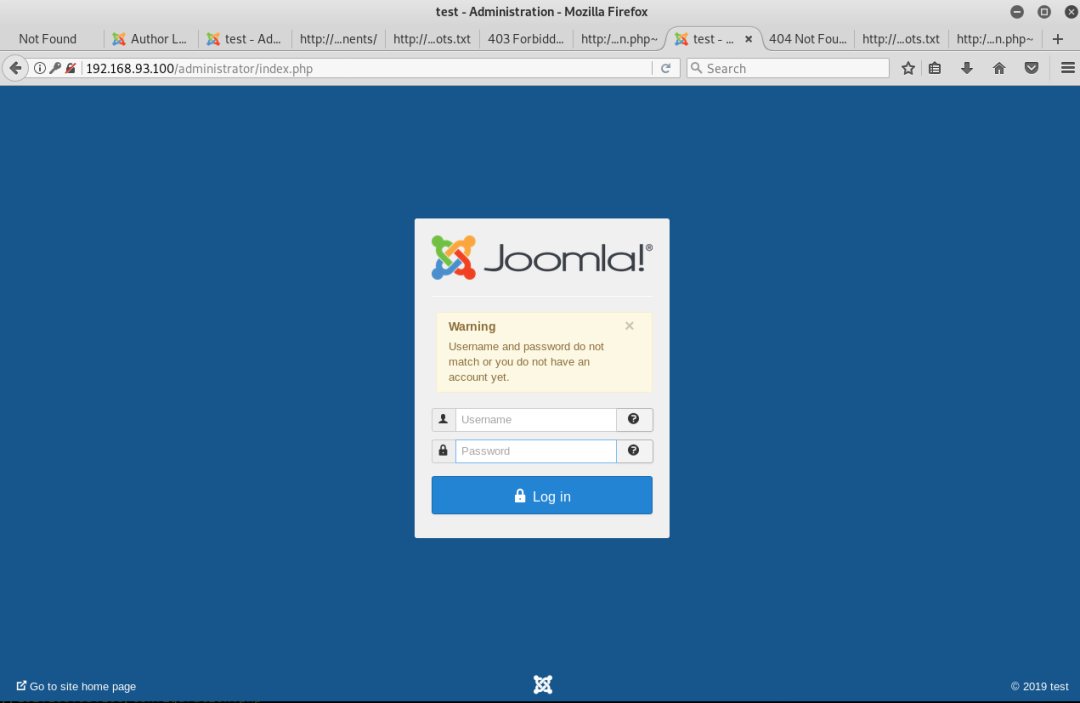Bookmark this page with the star icon
The width and height of the screenshot is (1080, 703).
908,68
